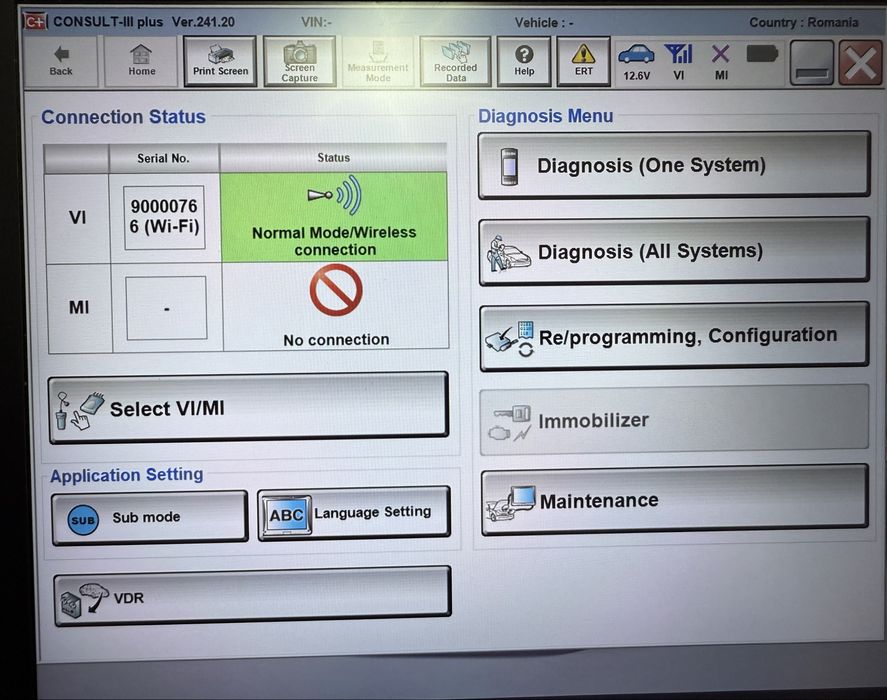
Task: Click the CONSULT-III plus app logo
Action: [x=35, y=22]
